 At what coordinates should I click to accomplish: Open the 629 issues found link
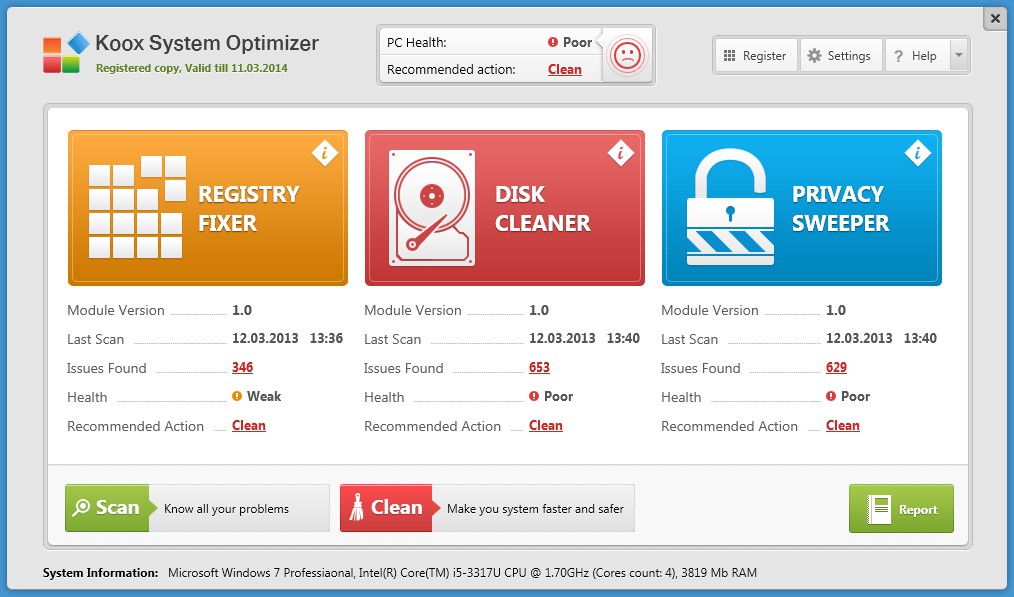(x=836, y=367)
